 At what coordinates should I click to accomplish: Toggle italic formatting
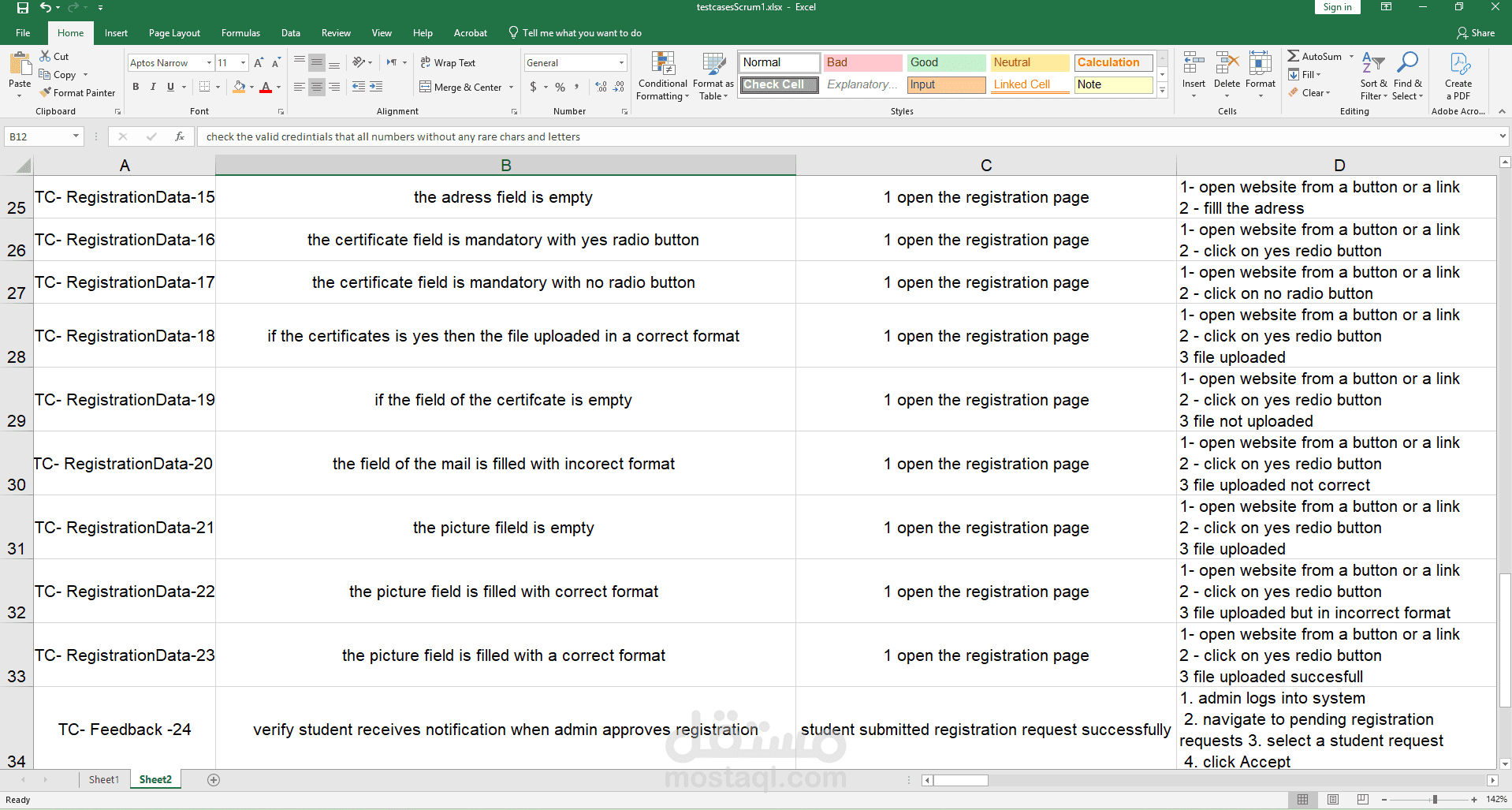(x=153, y=87)
